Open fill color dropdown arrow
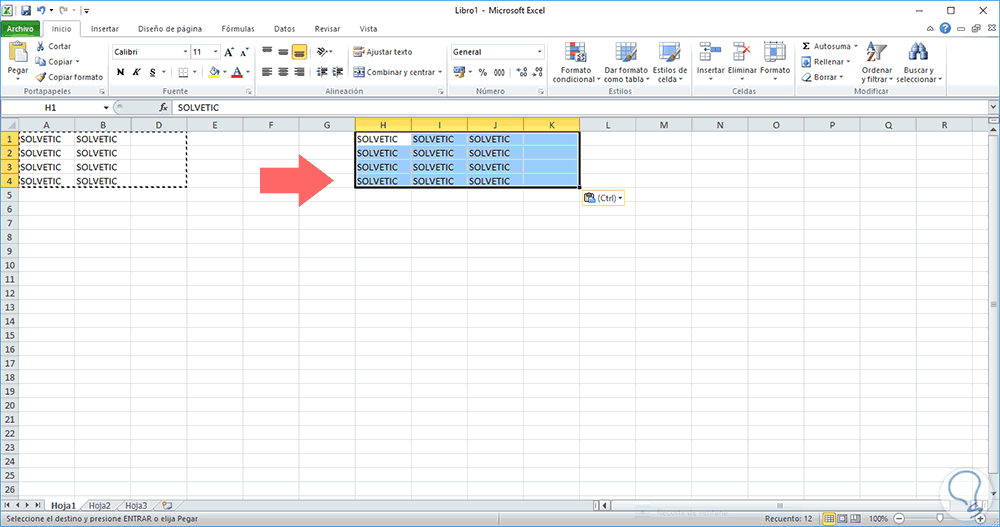This screenshot has height=527, width=1000. pos(224,72)
